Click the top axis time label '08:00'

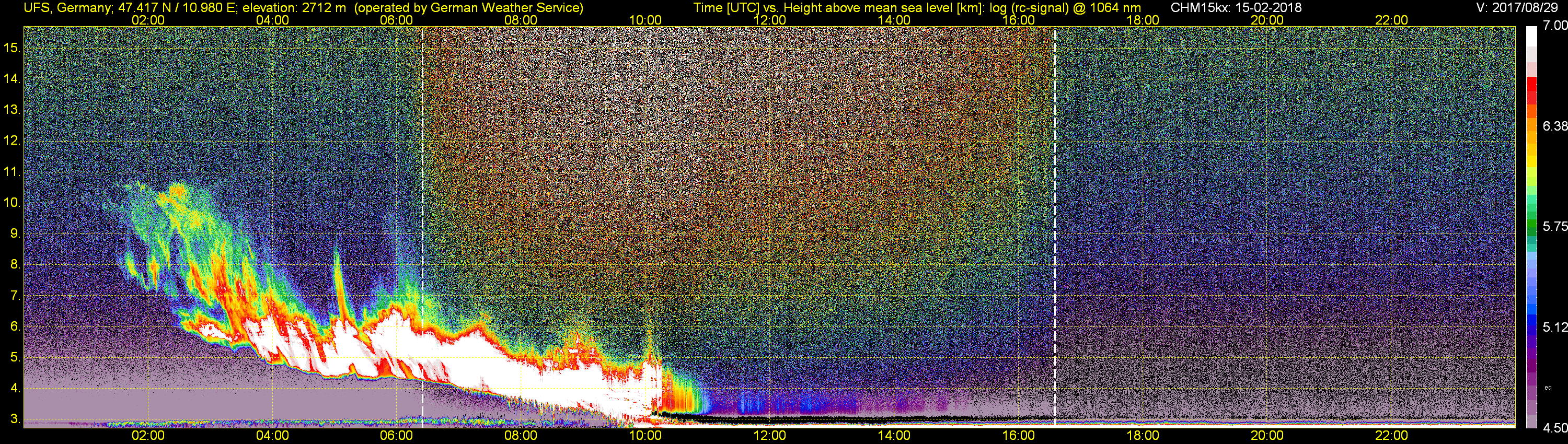click(521, 20)
